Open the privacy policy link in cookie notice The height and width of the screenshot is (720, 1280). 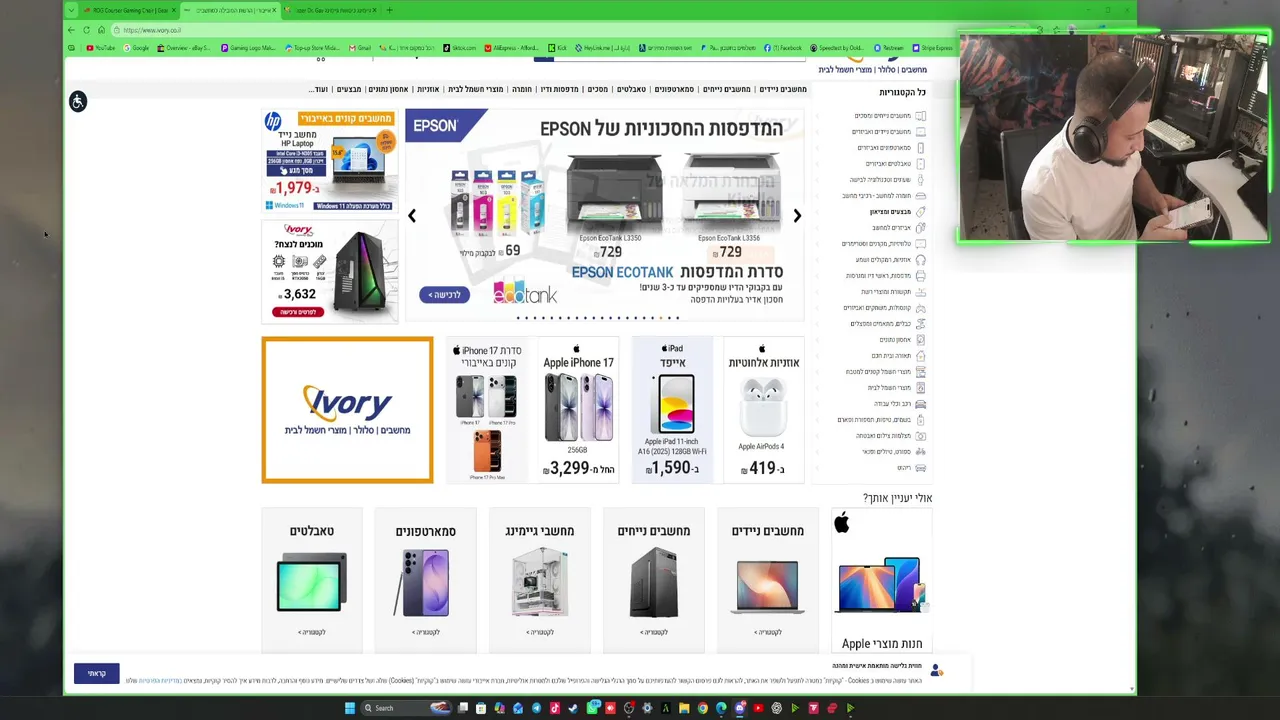pos(161,680)
